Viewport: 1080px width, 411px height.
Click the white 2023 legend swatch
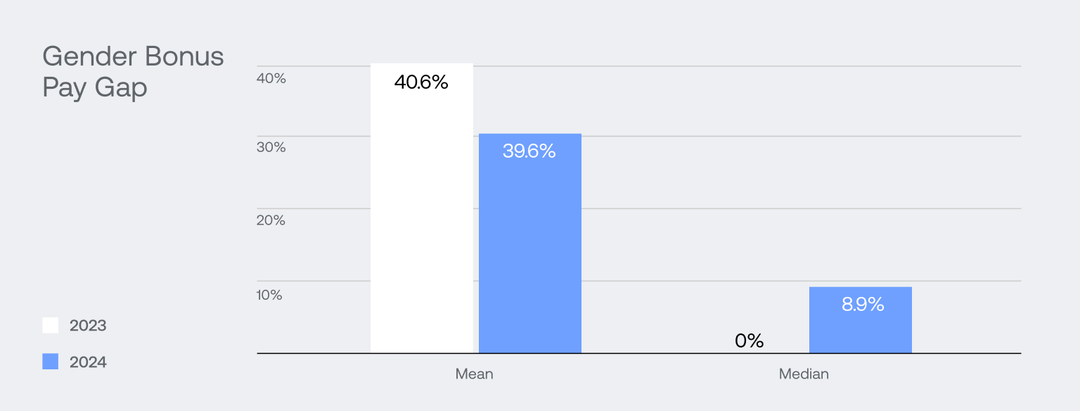tap(50, 325)
